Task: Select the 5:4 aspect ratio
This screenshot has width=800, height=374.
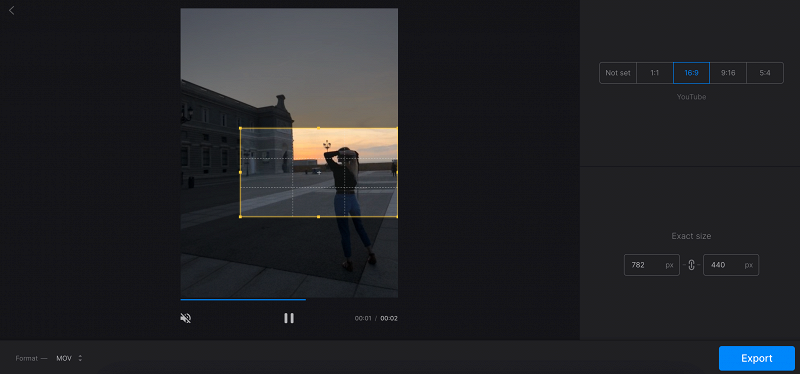Action: [x=765, y=73]
